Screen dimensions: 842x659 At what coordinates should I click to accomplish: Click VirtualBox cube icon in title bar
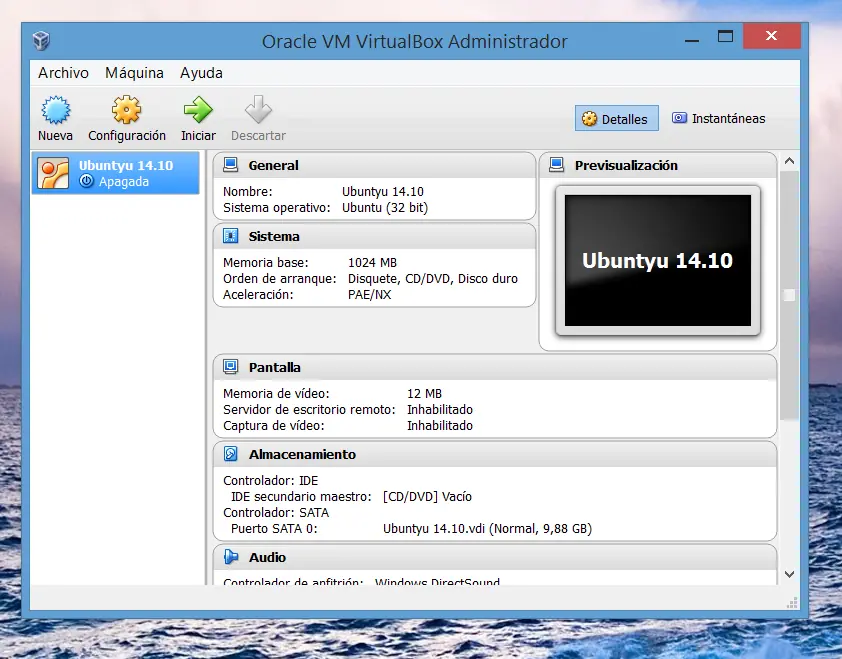[41, 40]
